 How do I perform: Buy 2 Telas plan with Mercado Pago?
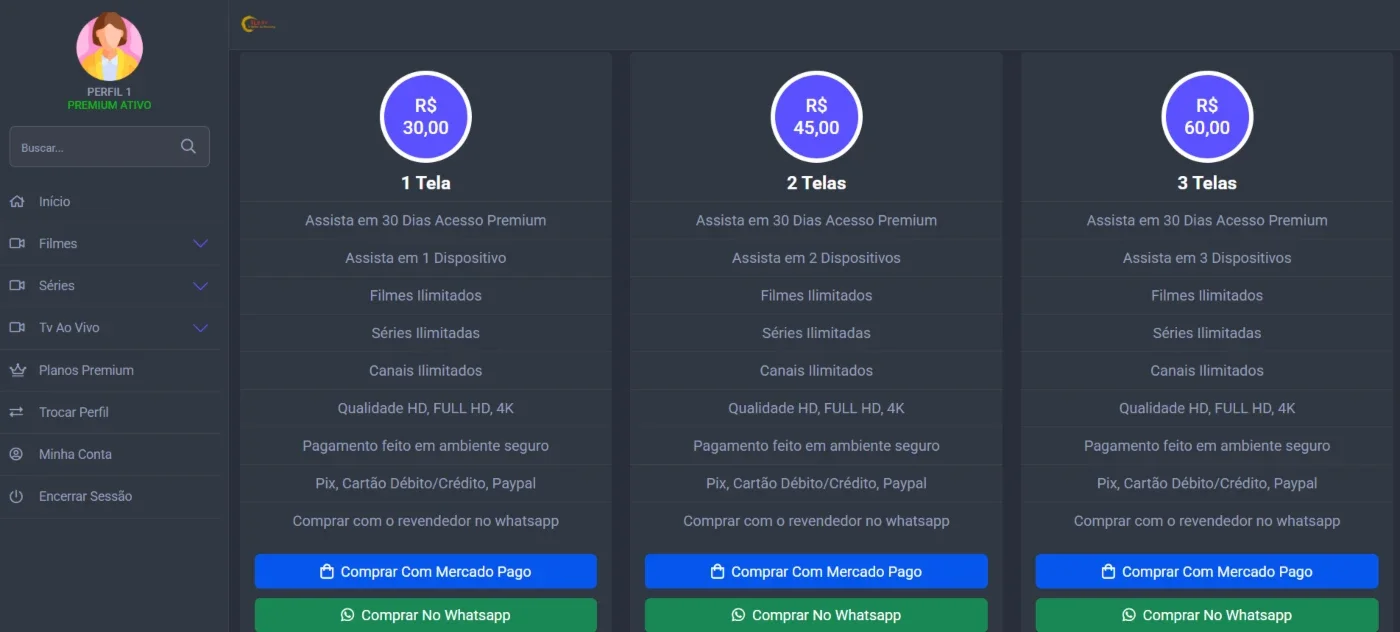(x=816, y=572)
